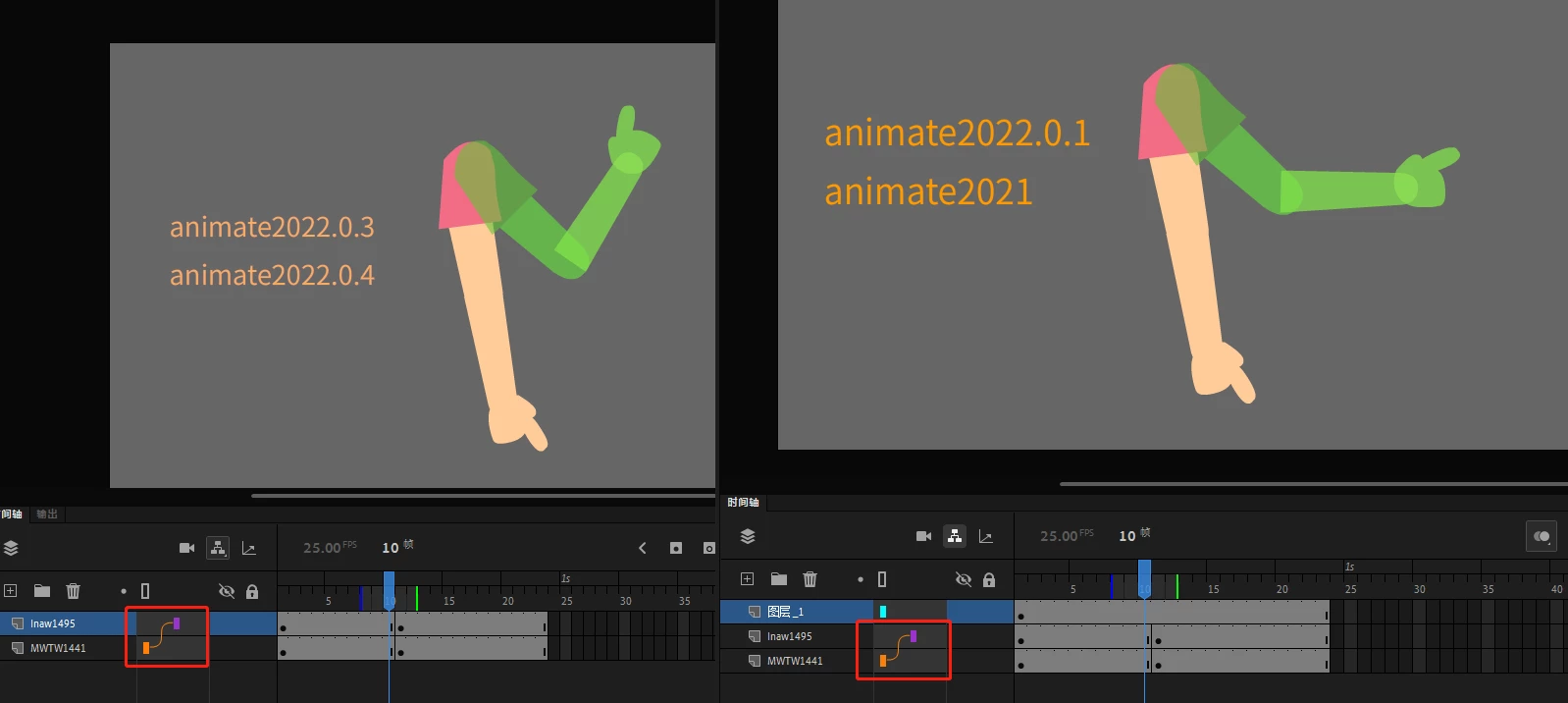1568x703 pixels.
Task: Click horizontal scrollbar under left stage
Action: tap(483, 496)
